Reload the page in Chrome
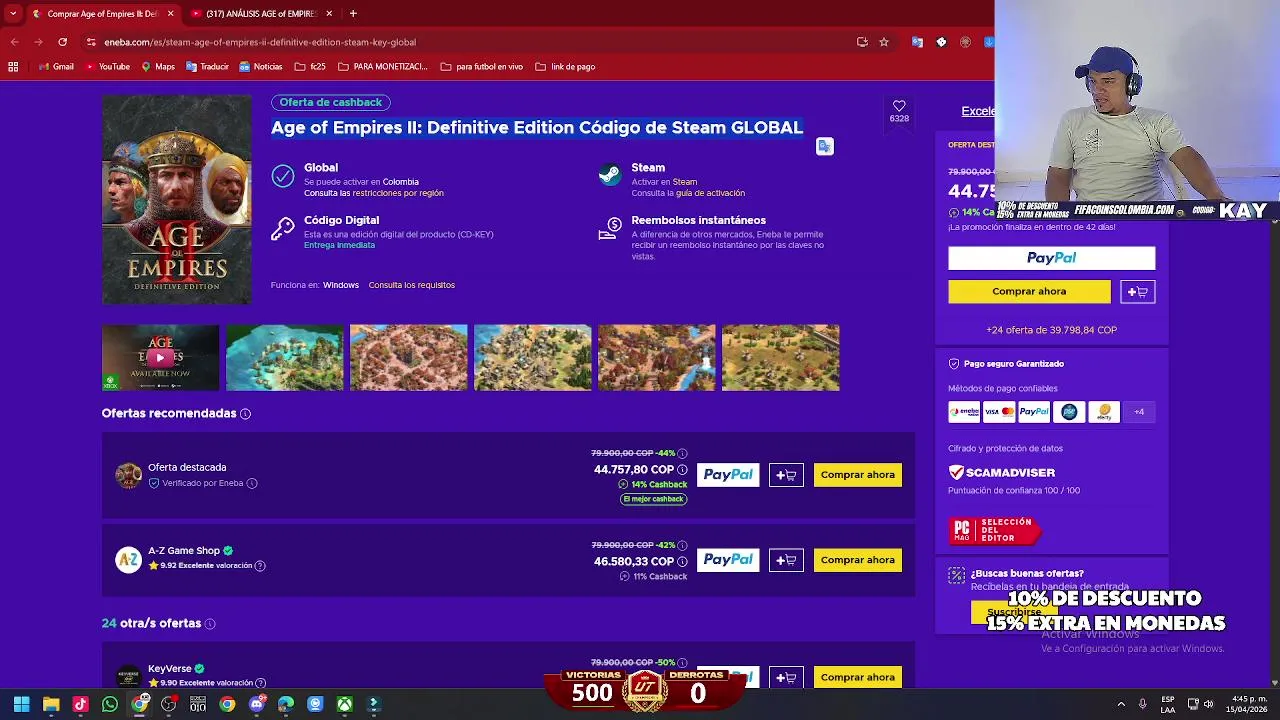 tap(62, 42)
